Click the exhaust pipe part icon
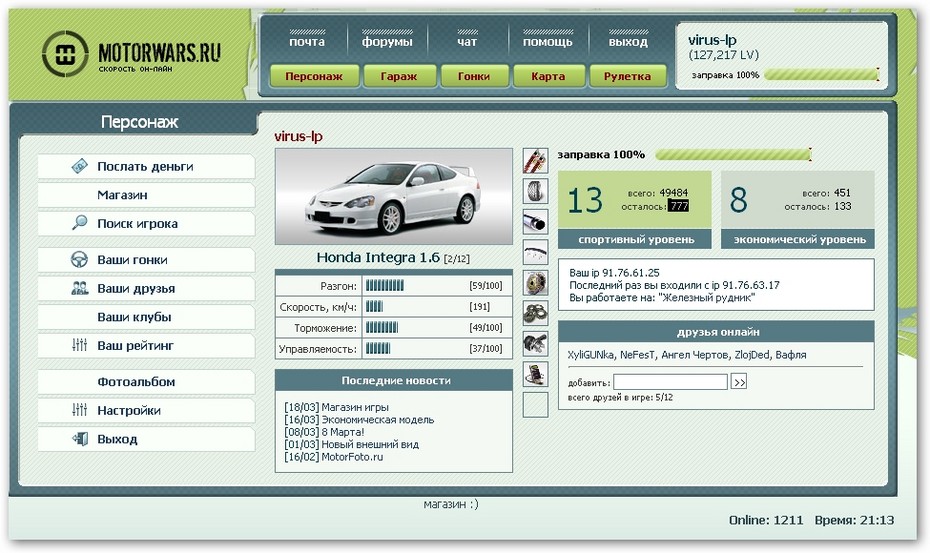Image resolution: width=930 pixels, height=553 pixels. click(x=535, y=223)
